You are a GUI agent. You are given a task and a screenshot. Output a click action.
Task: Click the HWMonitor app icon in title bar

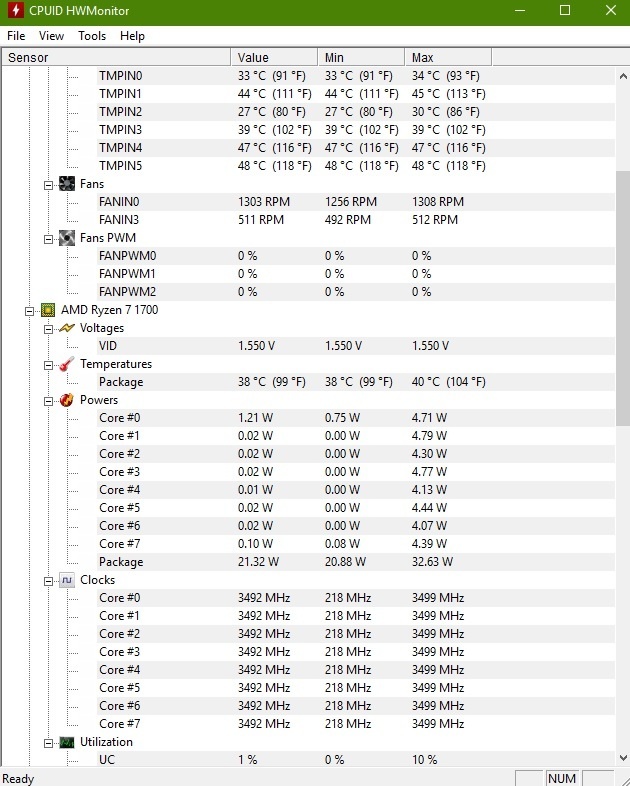(x=16, y=11)
